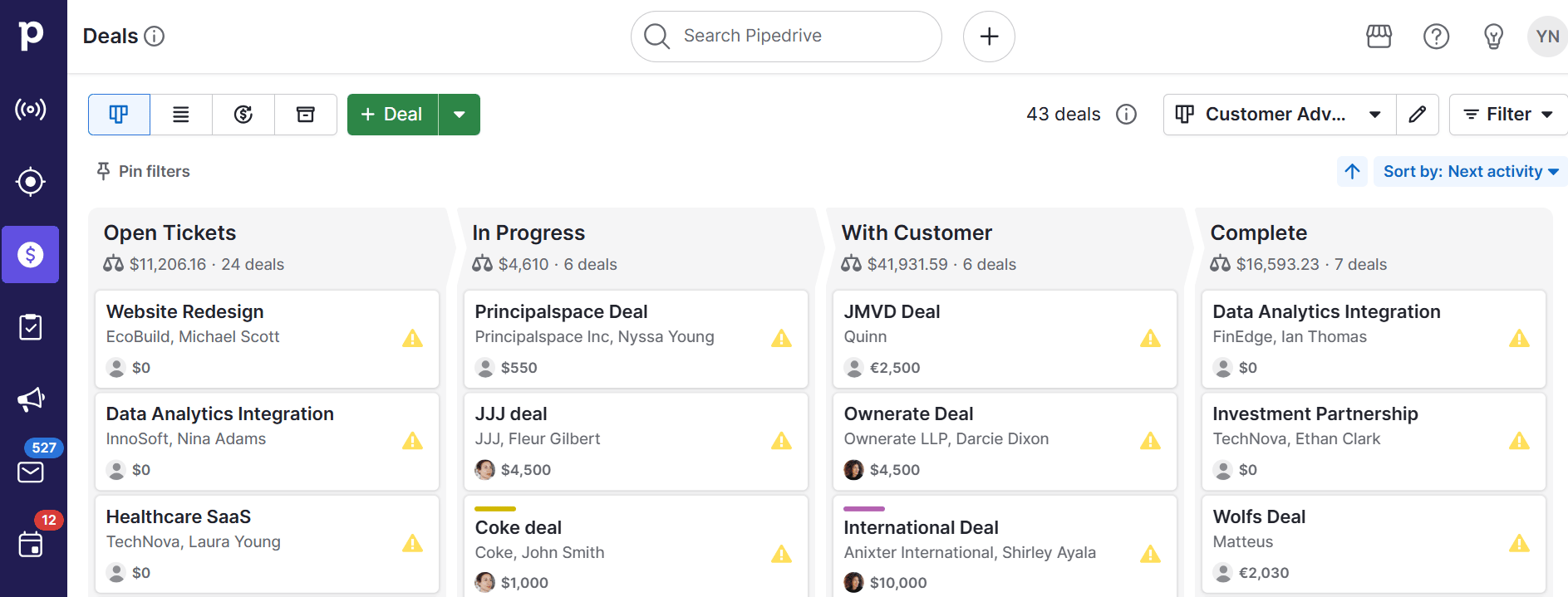Open the Pipedrive logo home
The image size is (1568, 597).
point(31,35)
